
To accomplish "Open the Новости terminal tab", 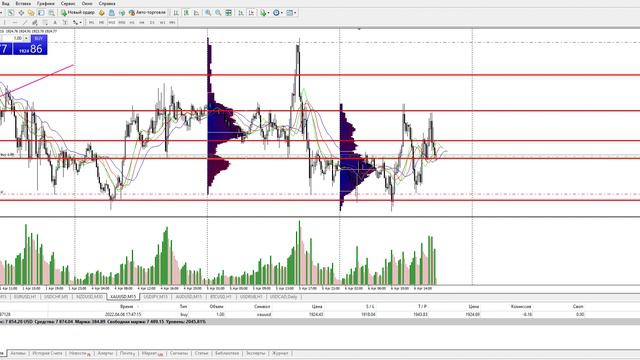I will pyautogui.click(x=79, y=353).
